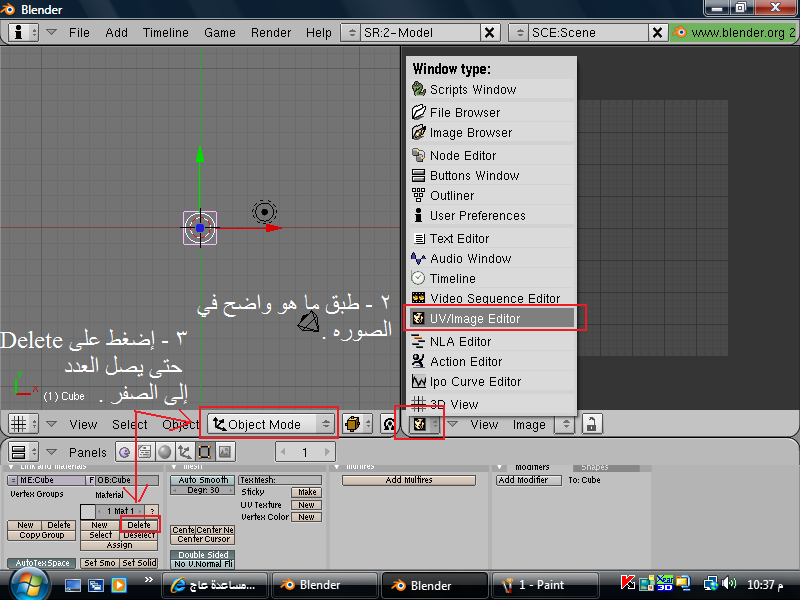Click the info window type 'i' selector
Image resolution: width=800 pixels, height=600 pixels.
(23, 33)
